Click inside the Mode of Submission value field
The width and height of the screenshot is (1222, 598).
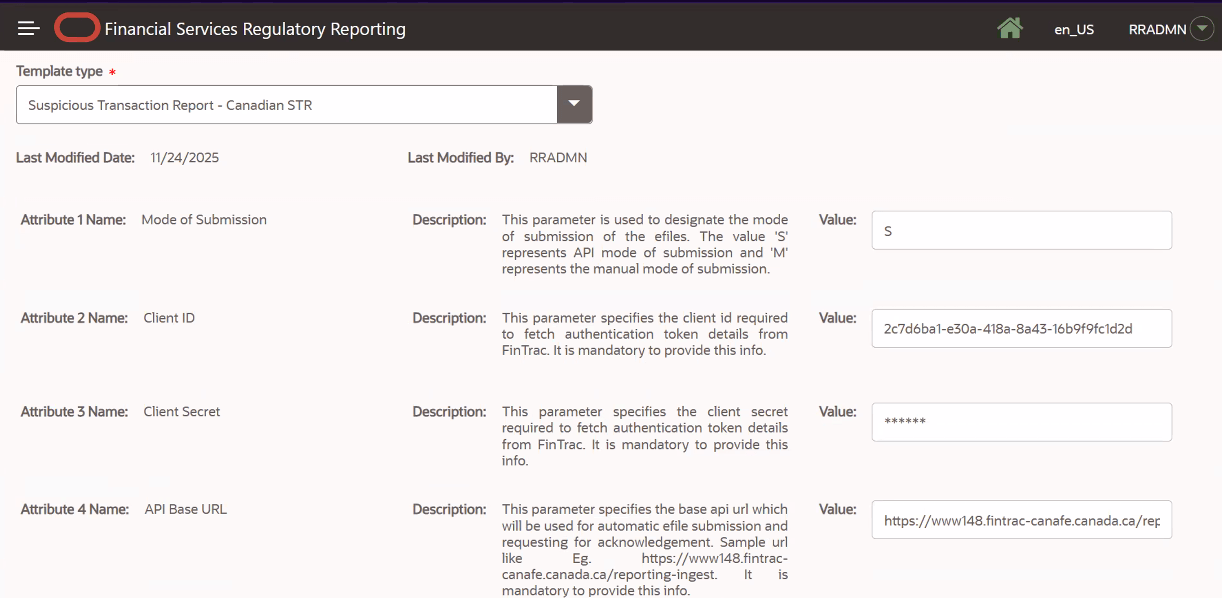tap(1021, 230)
